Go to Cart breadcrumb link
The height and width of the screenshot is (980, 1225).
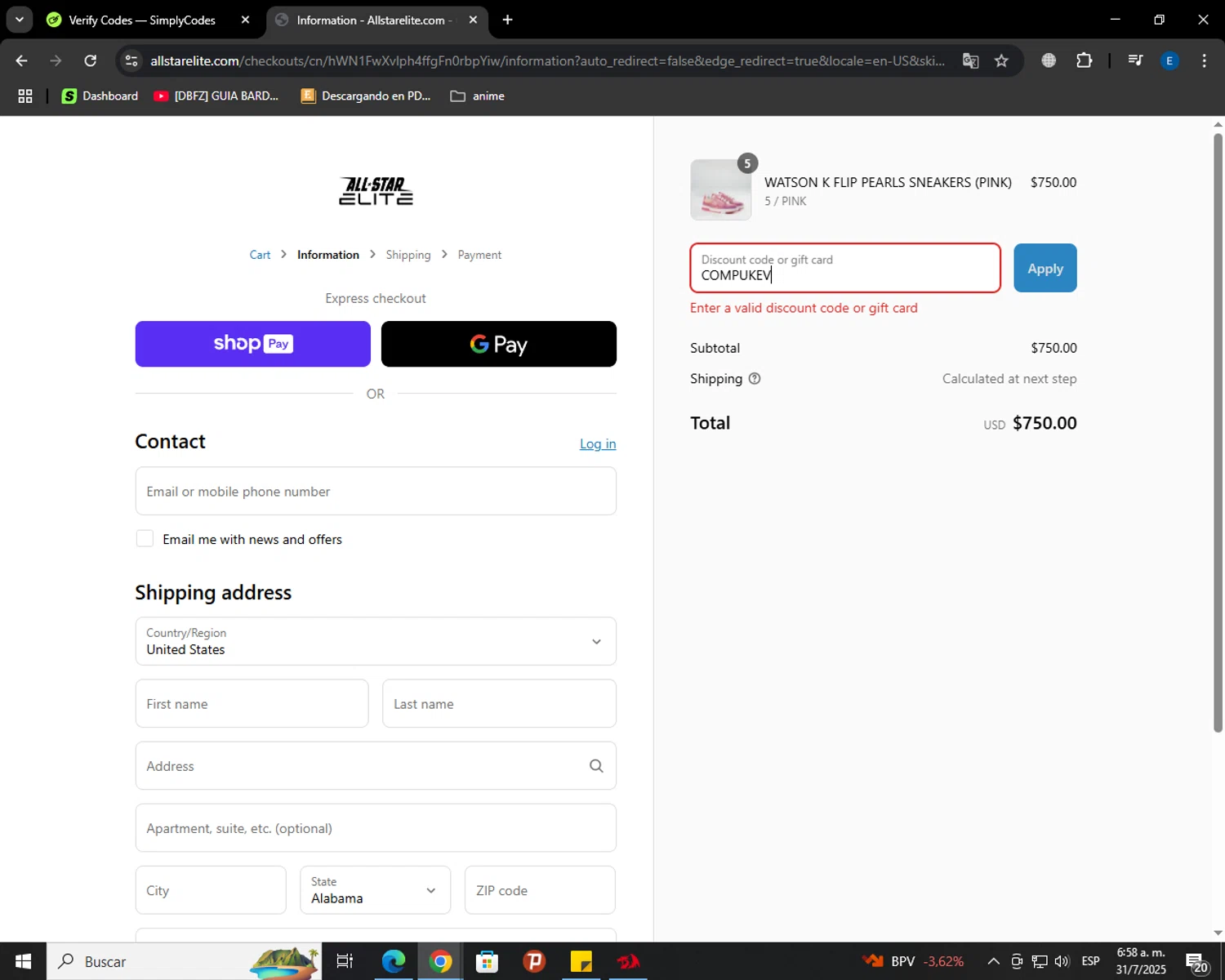[x=260, y=255]
